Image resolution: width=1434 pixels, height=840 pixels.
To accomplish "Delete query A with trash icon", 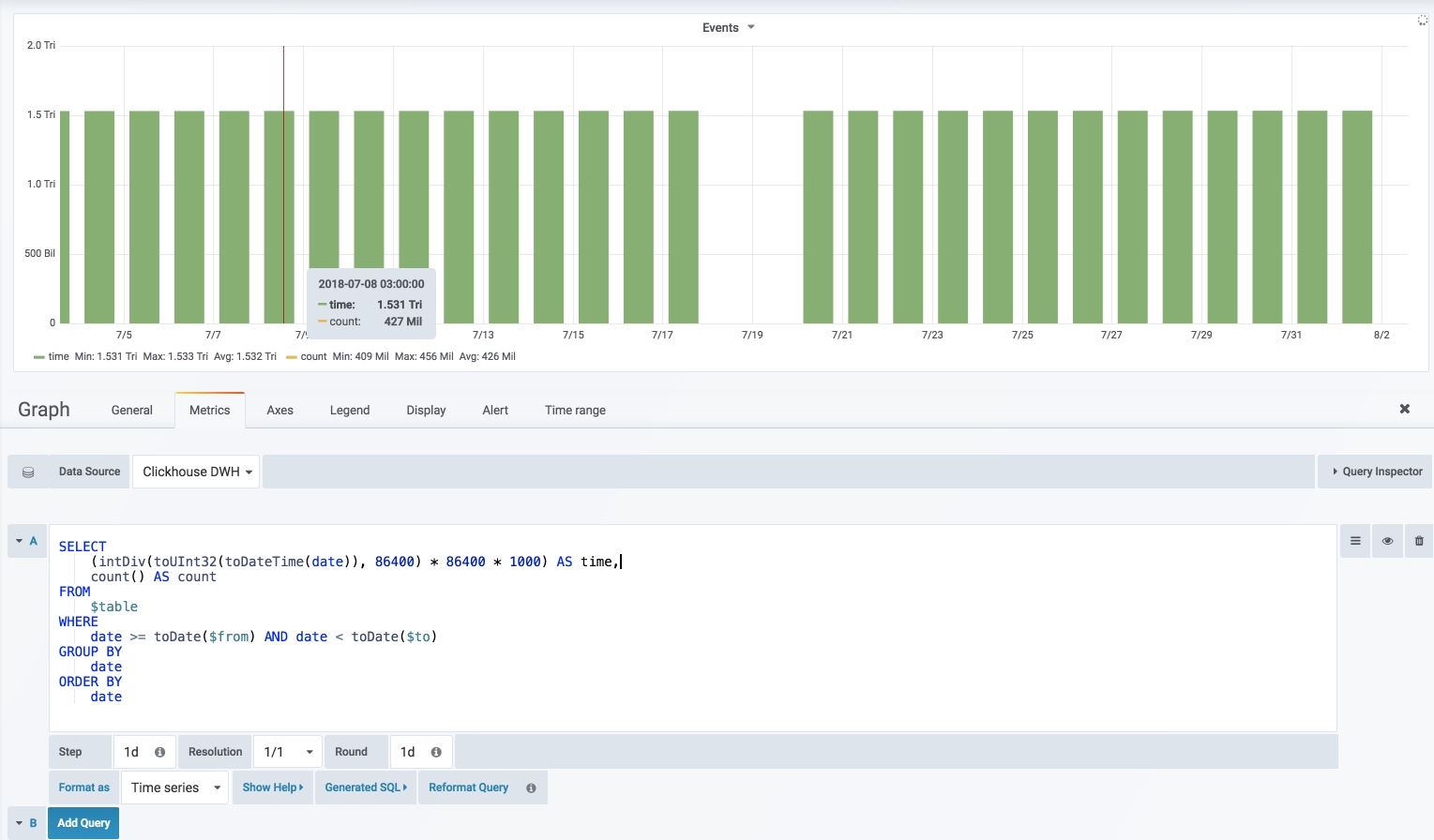I will coord(1418,540).
